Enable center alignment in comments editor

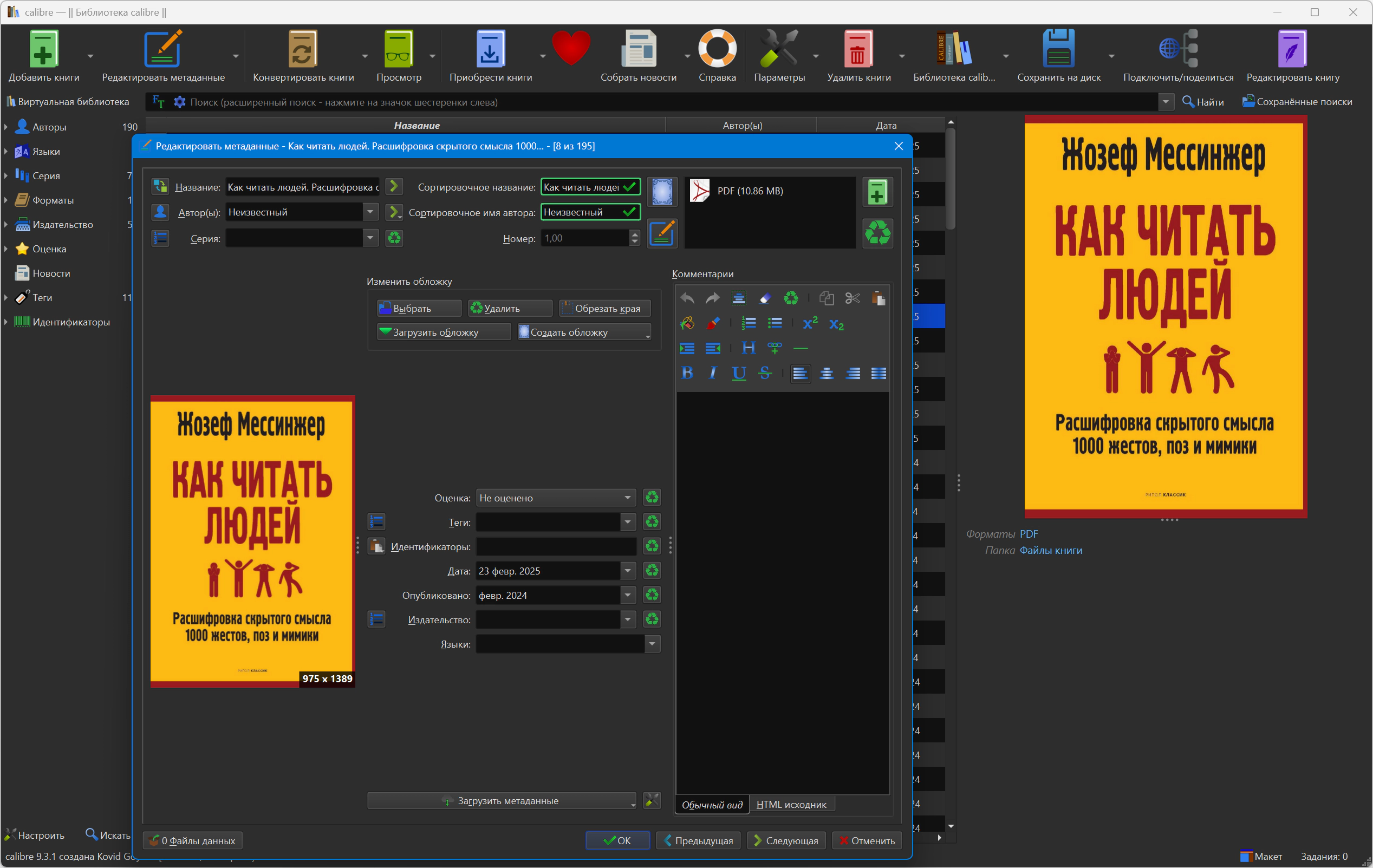(x=826, y=373)
